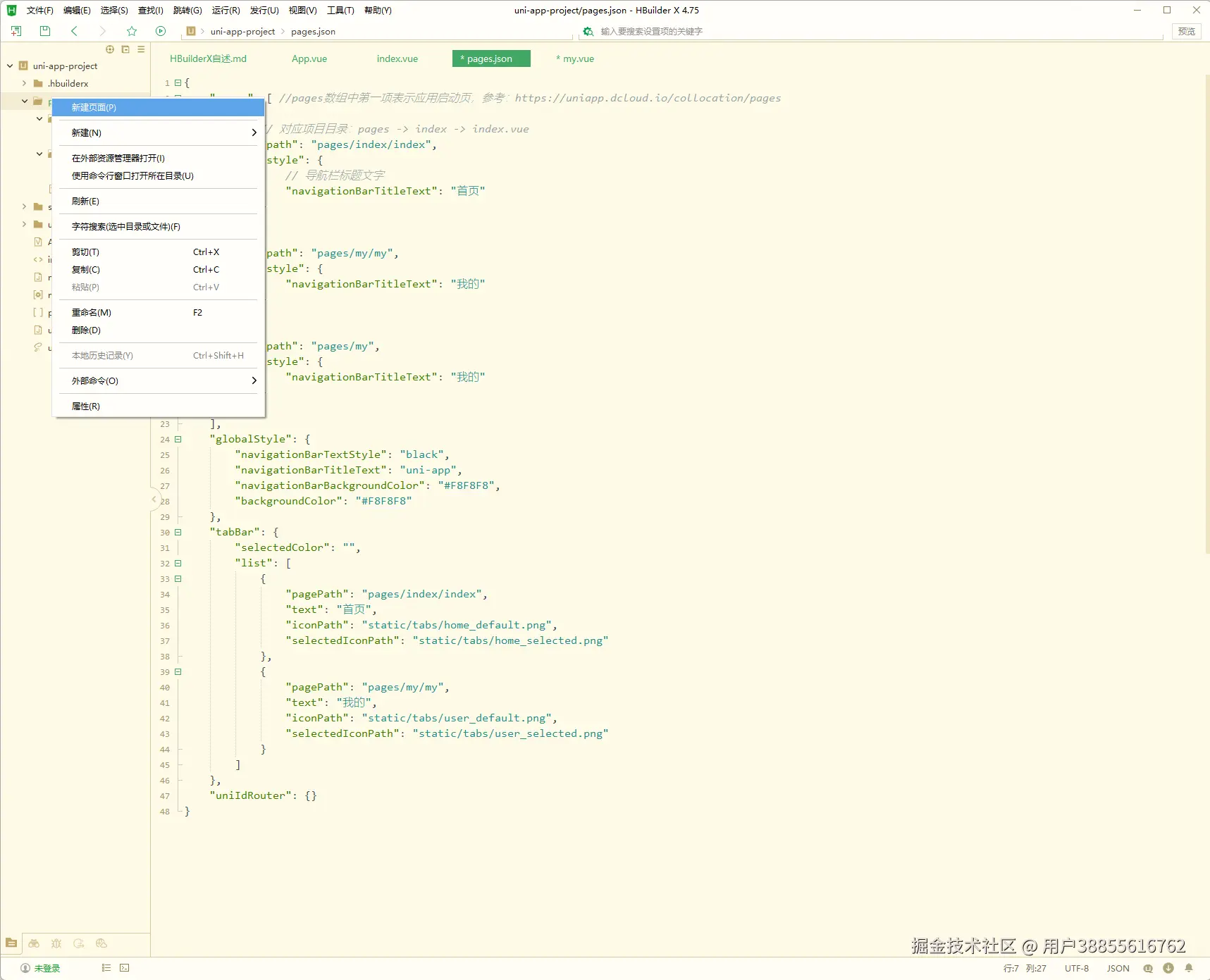Click the UTF-8 encoding indicator
Image resolution: width=1210 pixels, height=980 pixels.
click(1077, 968)
